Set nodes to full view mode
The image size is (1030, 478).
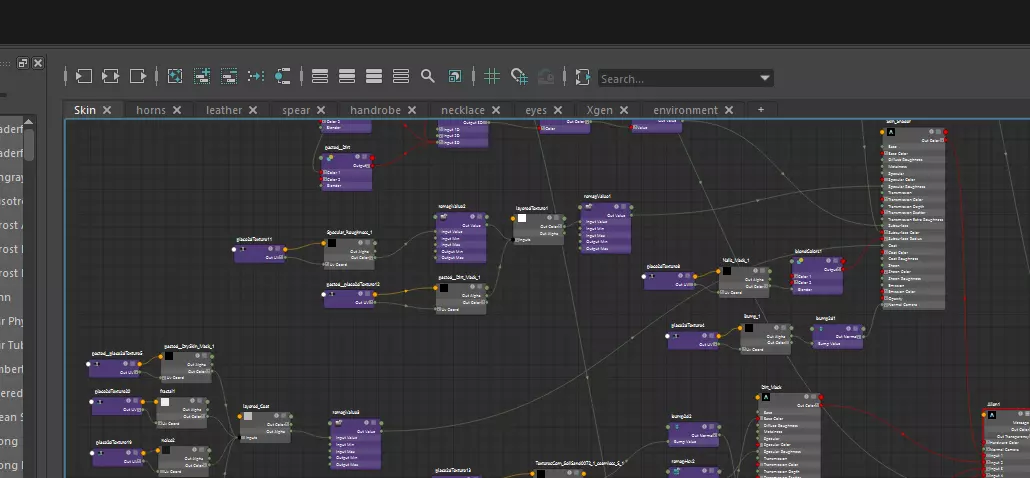tap(374, 76)
